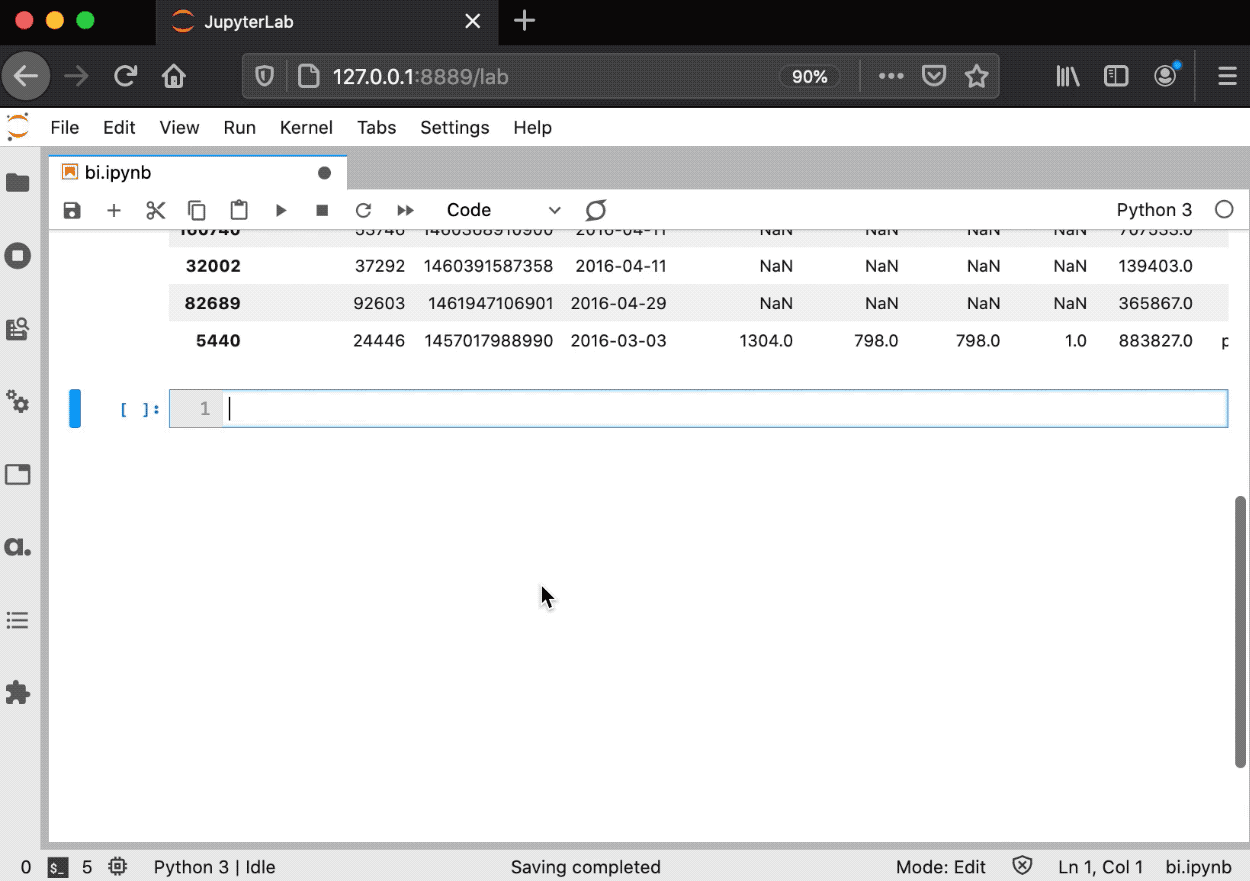Open the Settings menu
The height and width of the screenshot is (881, 1250).
[x=455, y=127]
